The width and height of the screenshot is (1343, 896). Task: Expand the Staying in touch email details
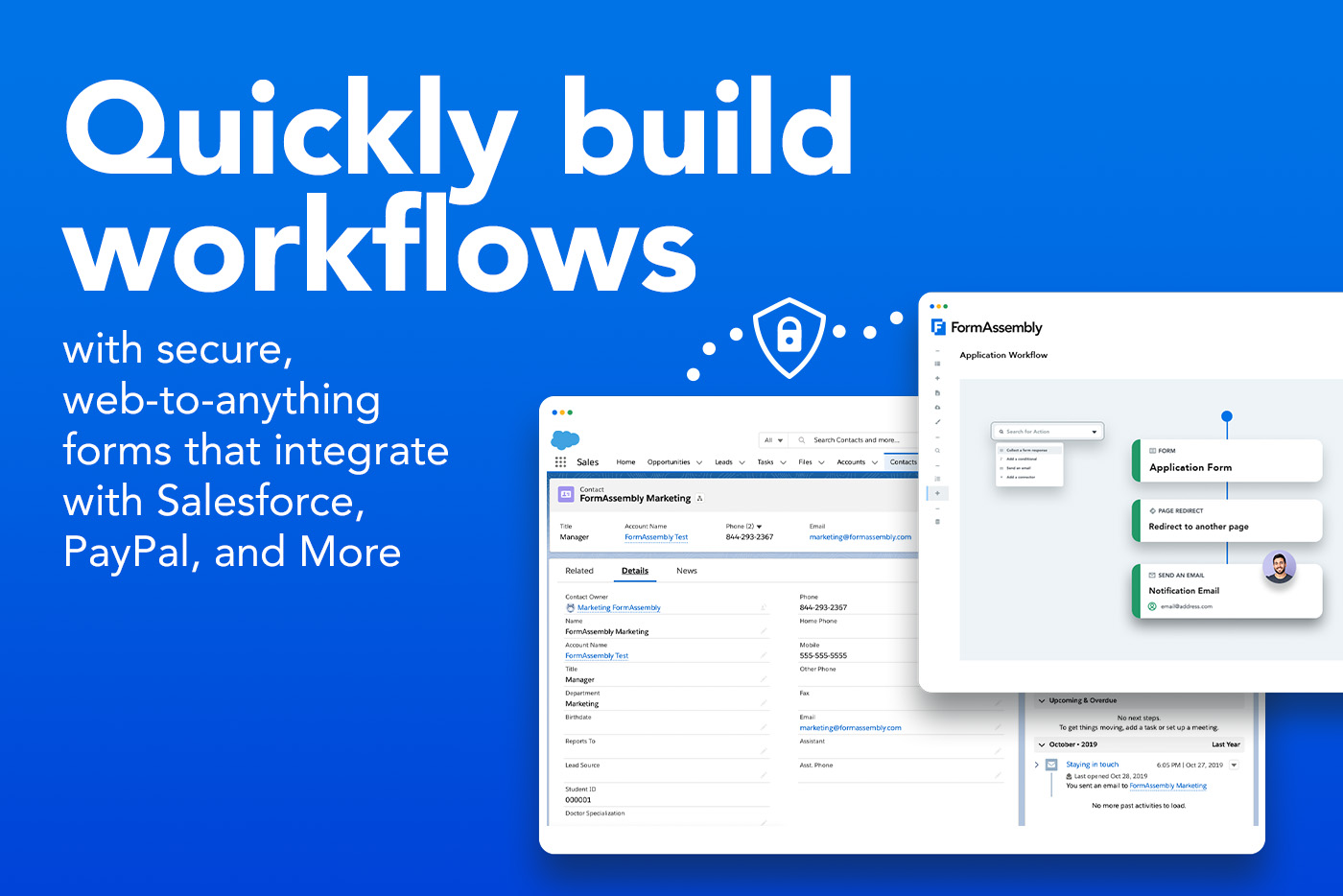point(1036,765)
